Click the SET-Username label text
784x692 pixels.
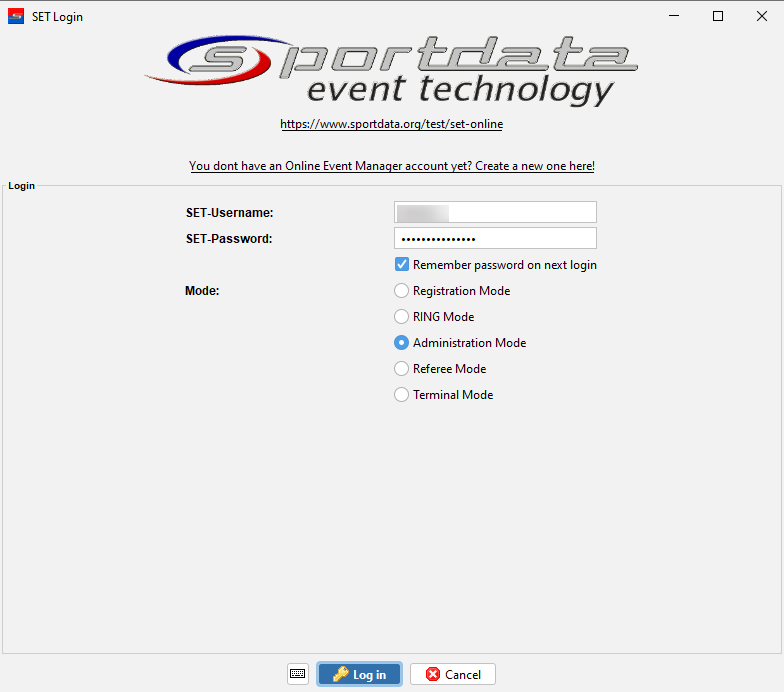[230, 212]
